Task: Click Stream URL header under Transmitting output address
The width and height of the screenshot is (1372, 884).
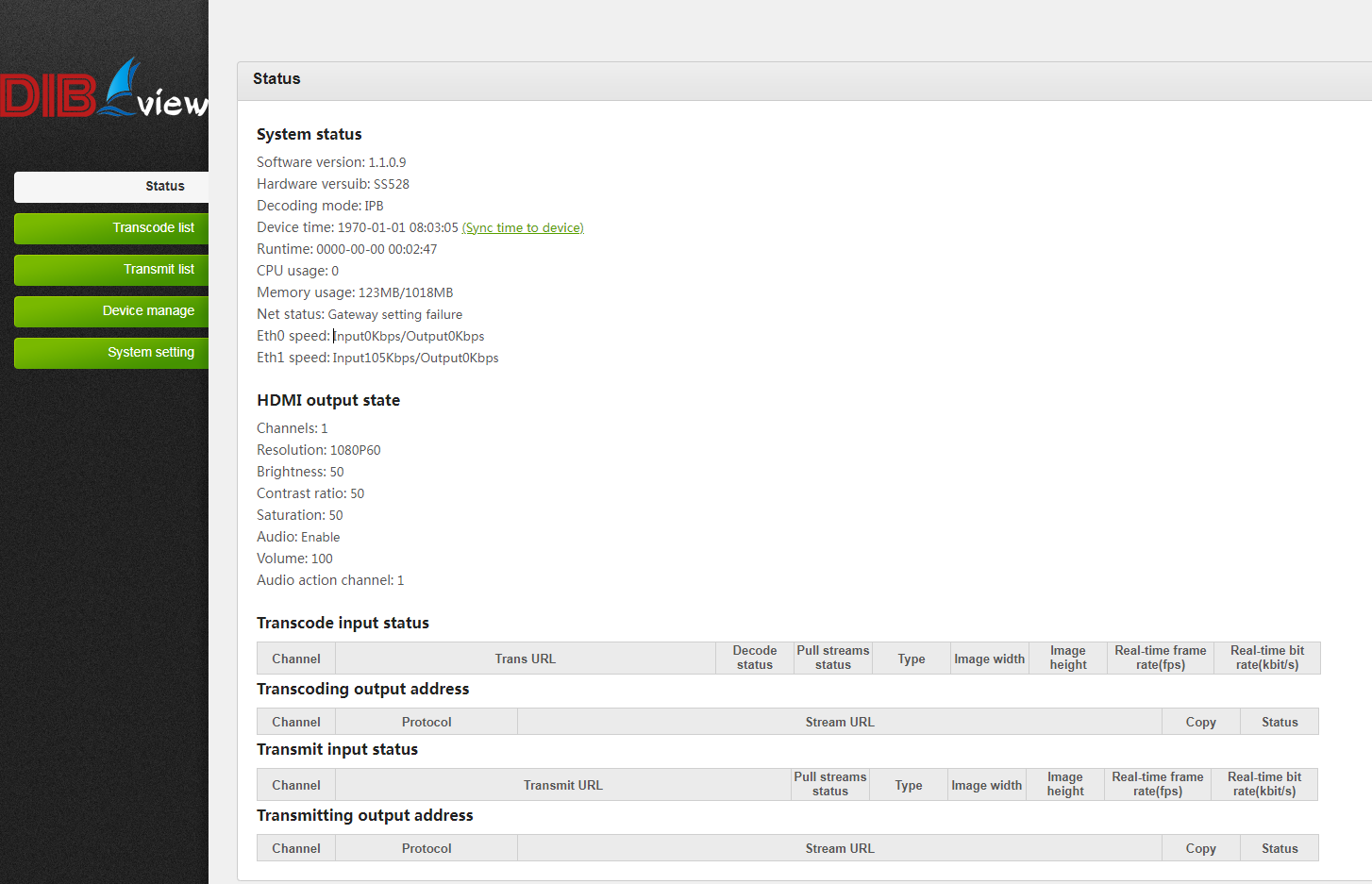Action: 840,848
